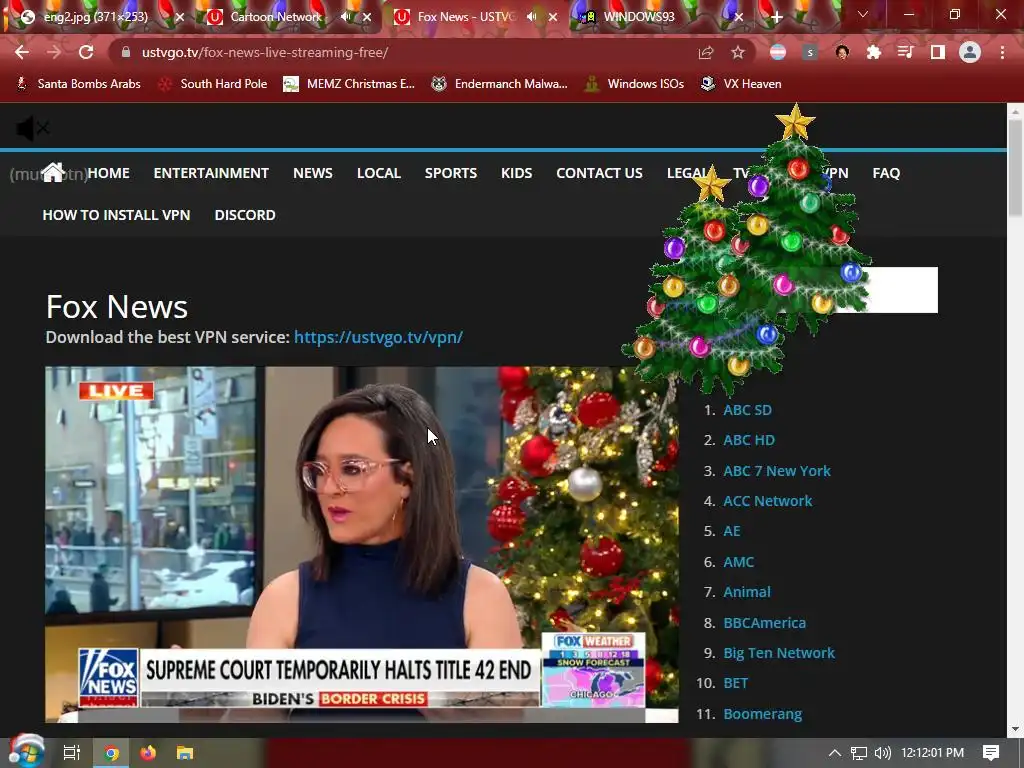Open the South Hard Pole bookmark
Screen dimensions: 1024x768
(213, 84)
